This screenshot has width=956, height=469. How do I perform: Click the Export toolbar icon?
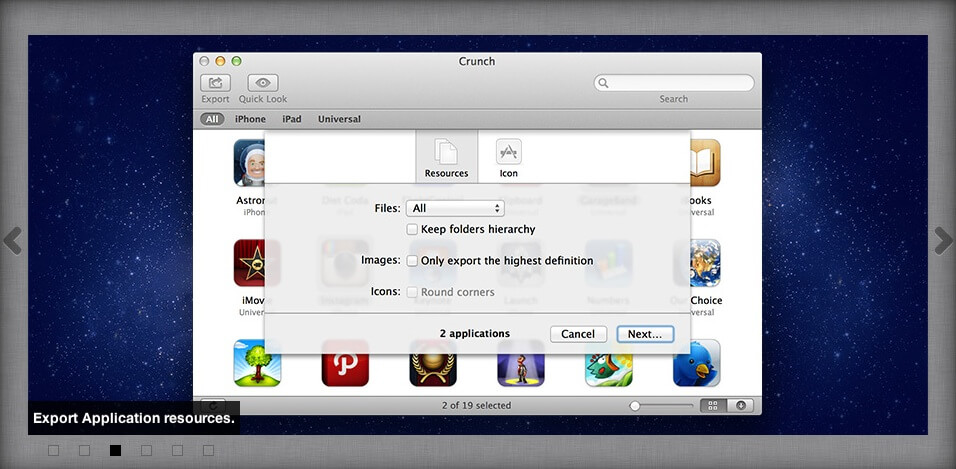[215, 83]
